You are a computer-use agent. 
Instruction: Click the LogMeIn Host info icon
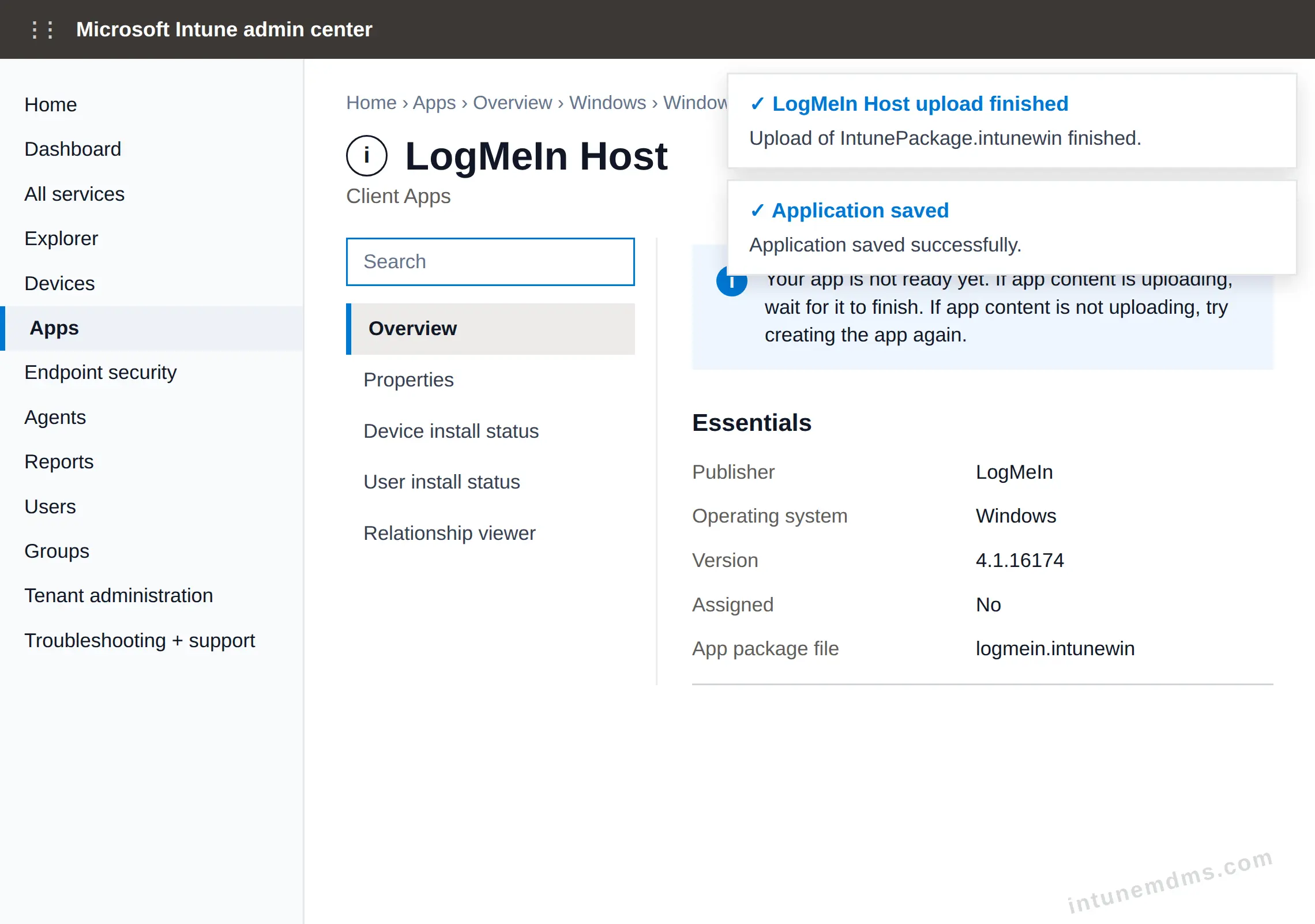367,156
